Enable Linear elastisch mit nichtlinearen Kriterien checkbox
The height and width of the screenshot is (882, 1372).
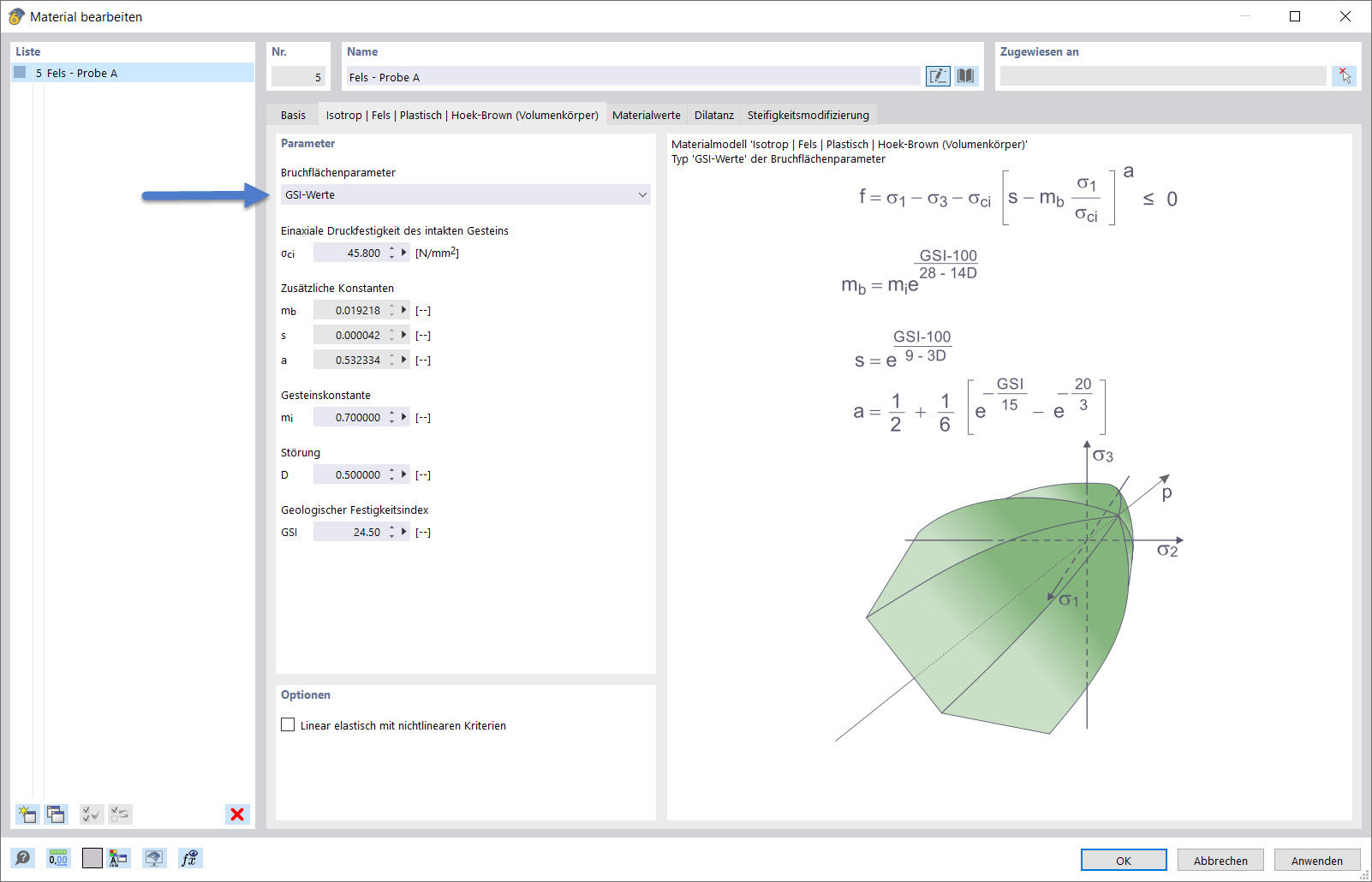click(288, 725)
